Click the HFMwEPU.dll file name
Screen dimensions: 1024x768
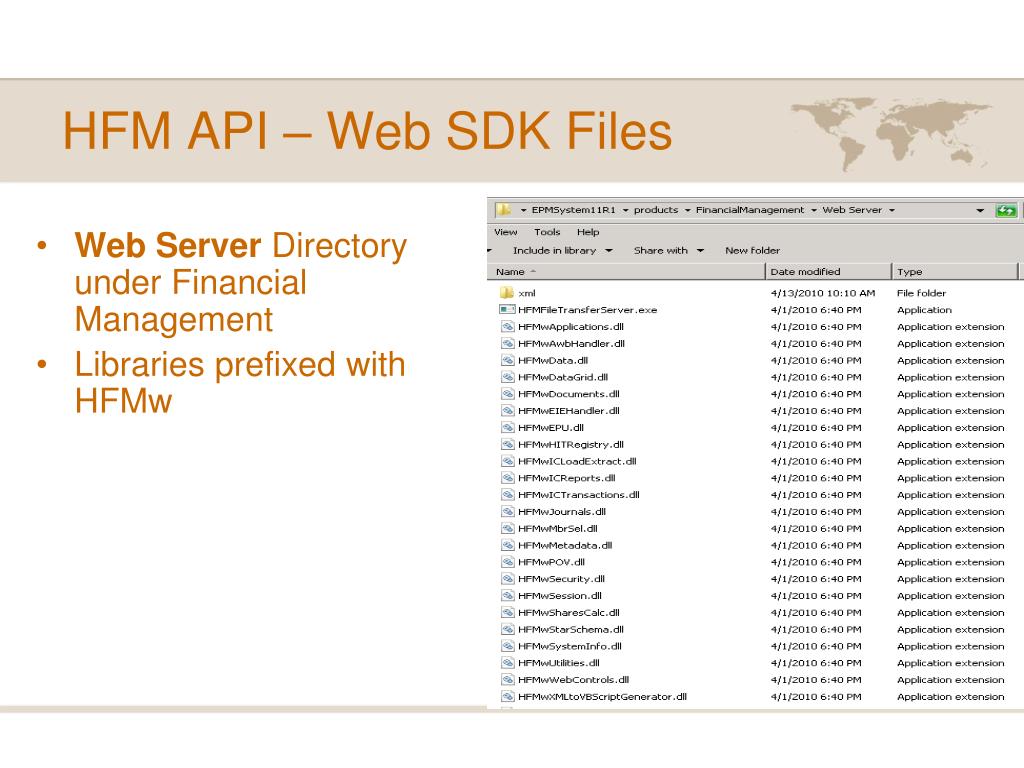(551, 428)
